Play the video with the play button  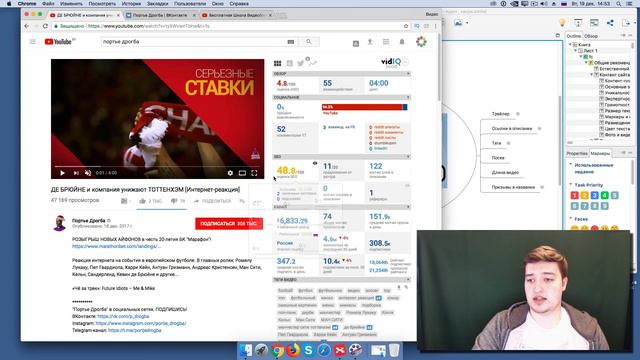(x=62, y=173)
